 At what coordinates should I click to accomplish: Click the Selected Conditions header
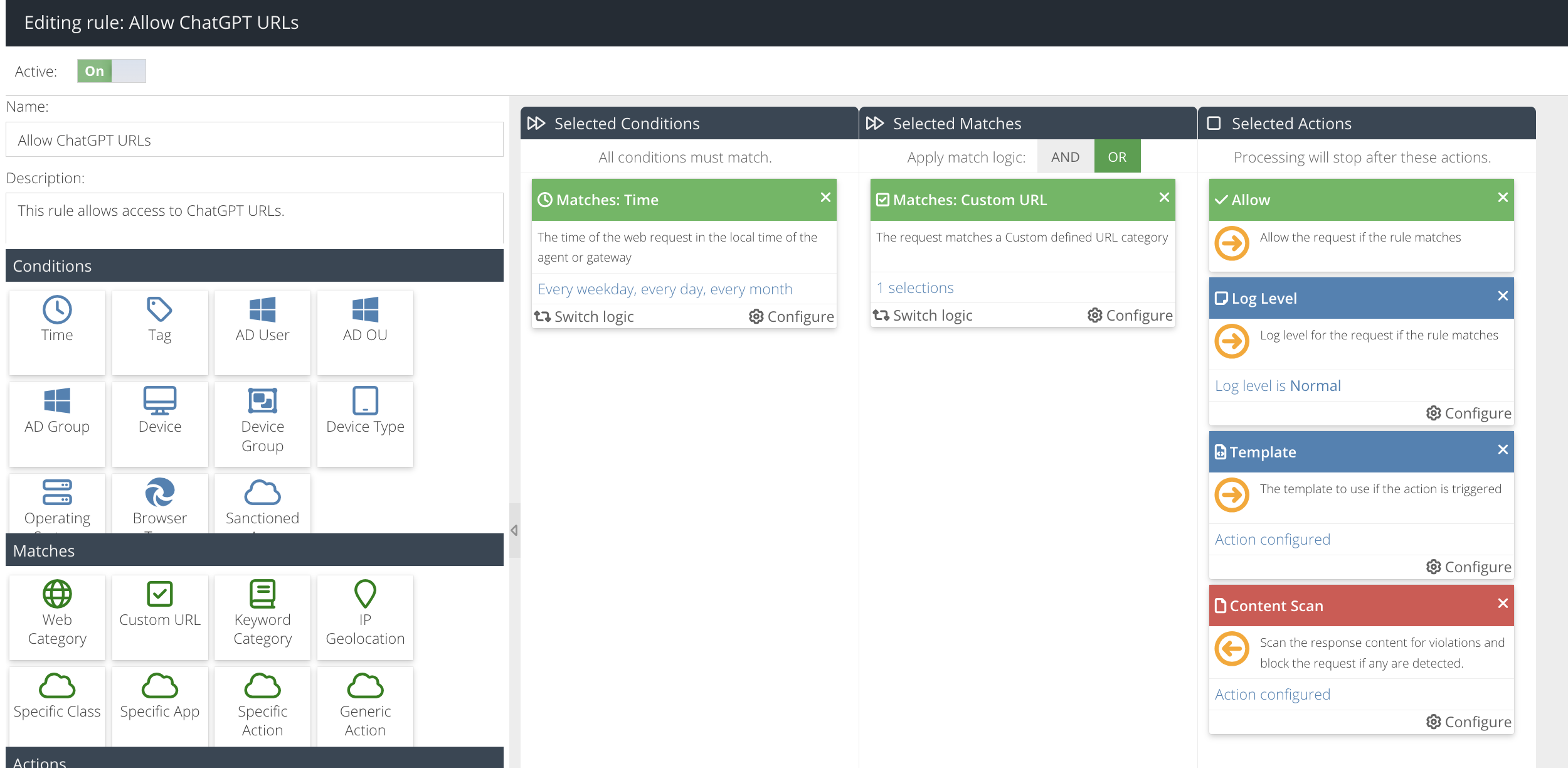pos(689,123)
